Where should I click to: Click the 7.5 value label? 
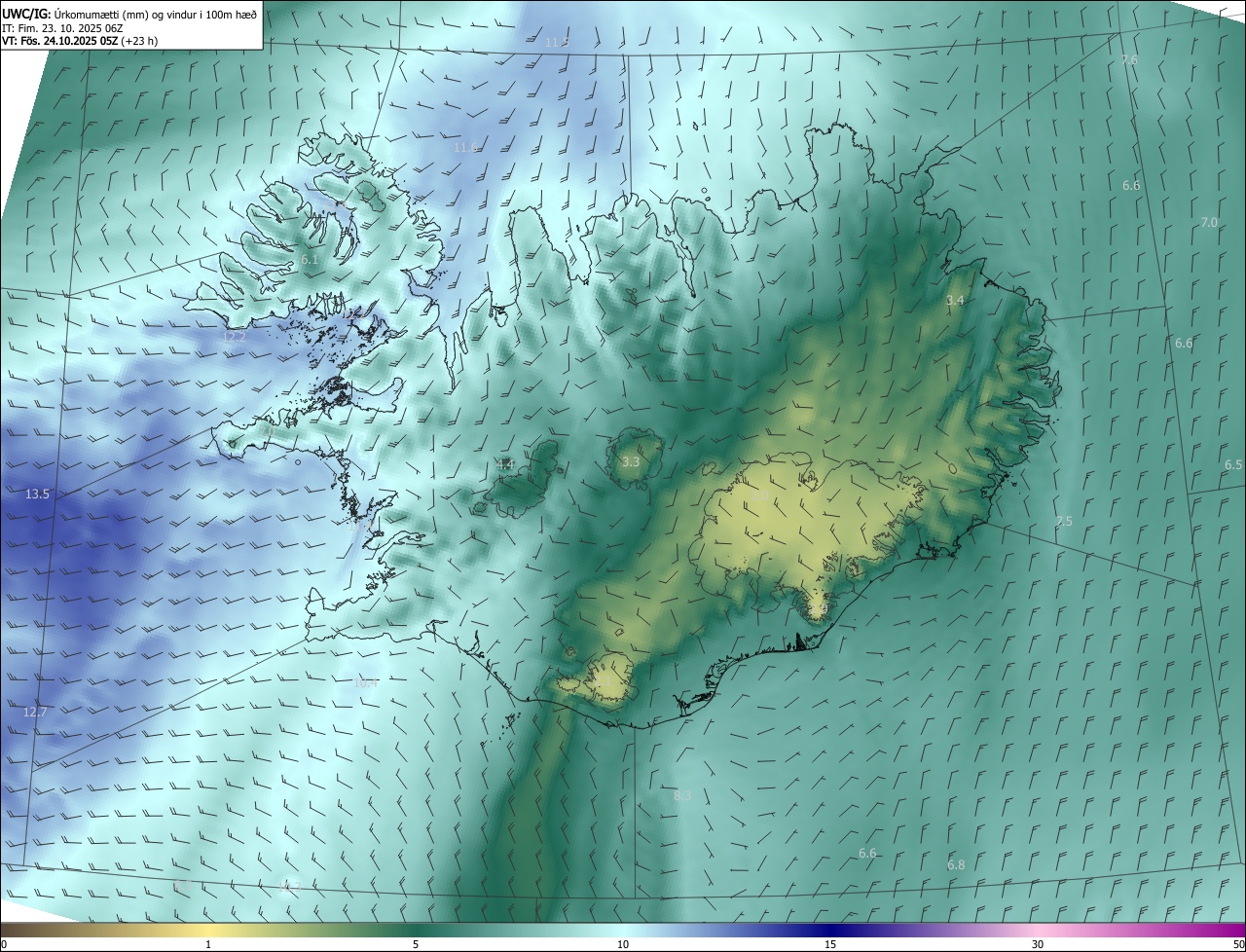coord(1064,522)
